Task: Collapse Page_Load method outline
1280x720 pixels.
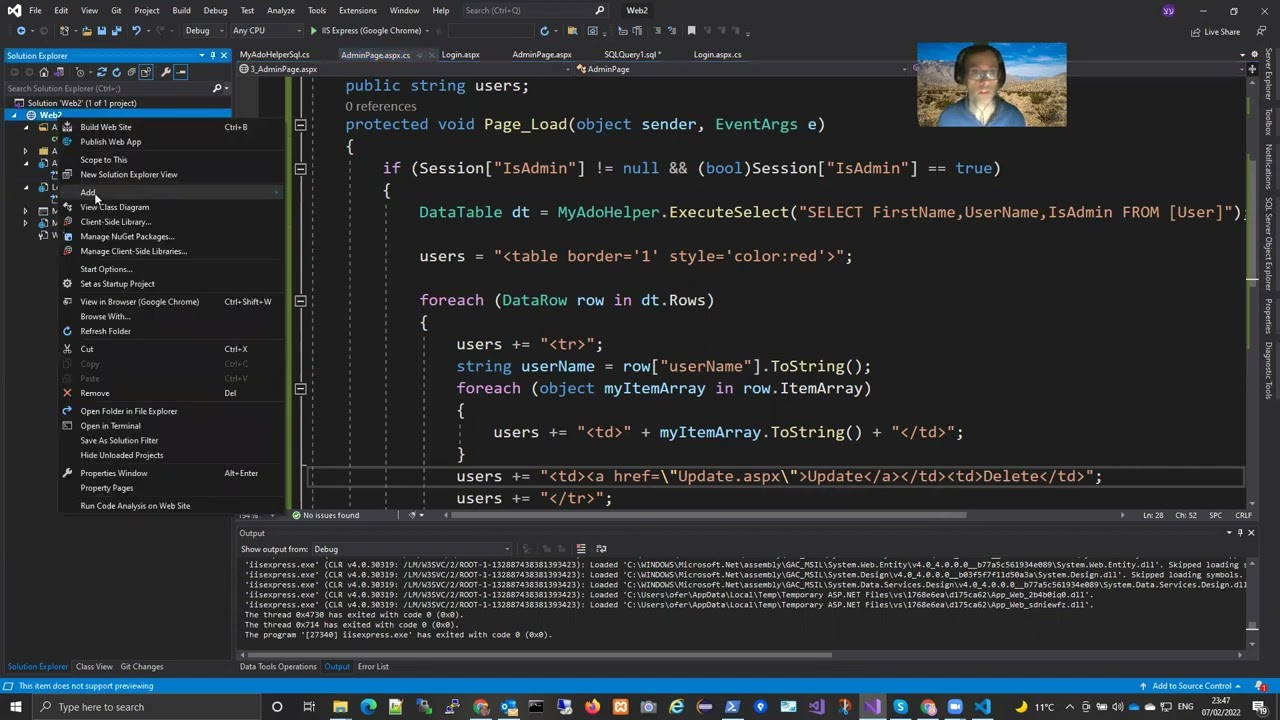Action: 300,125
